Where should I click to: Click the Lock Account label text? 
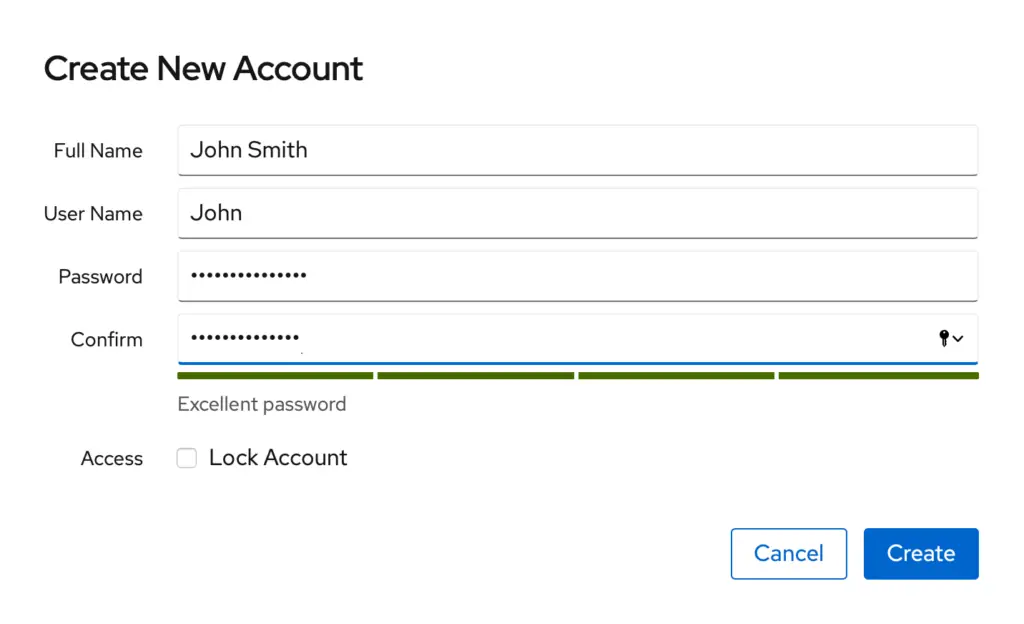tap(278, 458)
